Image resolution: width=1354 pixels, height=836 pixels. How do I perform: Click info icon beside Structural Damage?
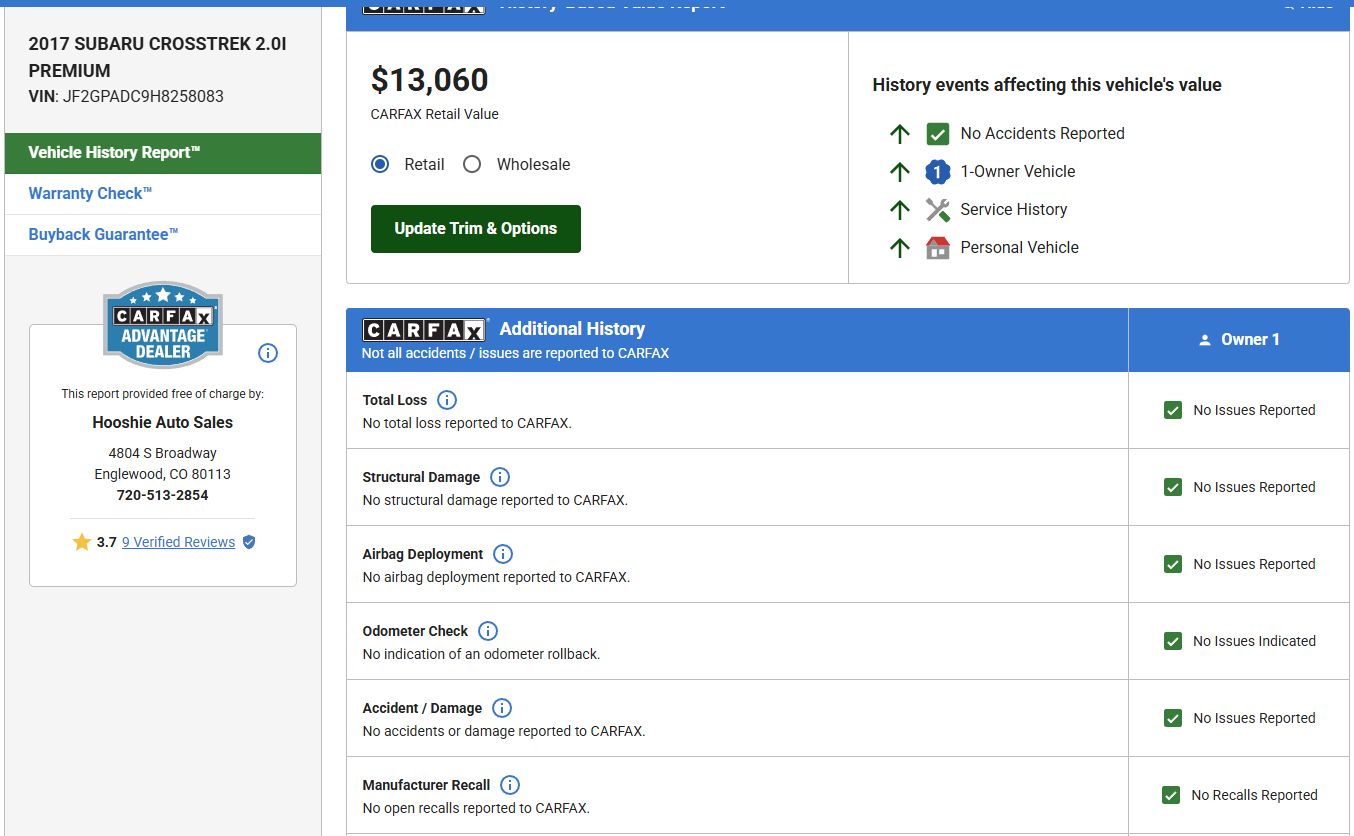click(500, 477)
